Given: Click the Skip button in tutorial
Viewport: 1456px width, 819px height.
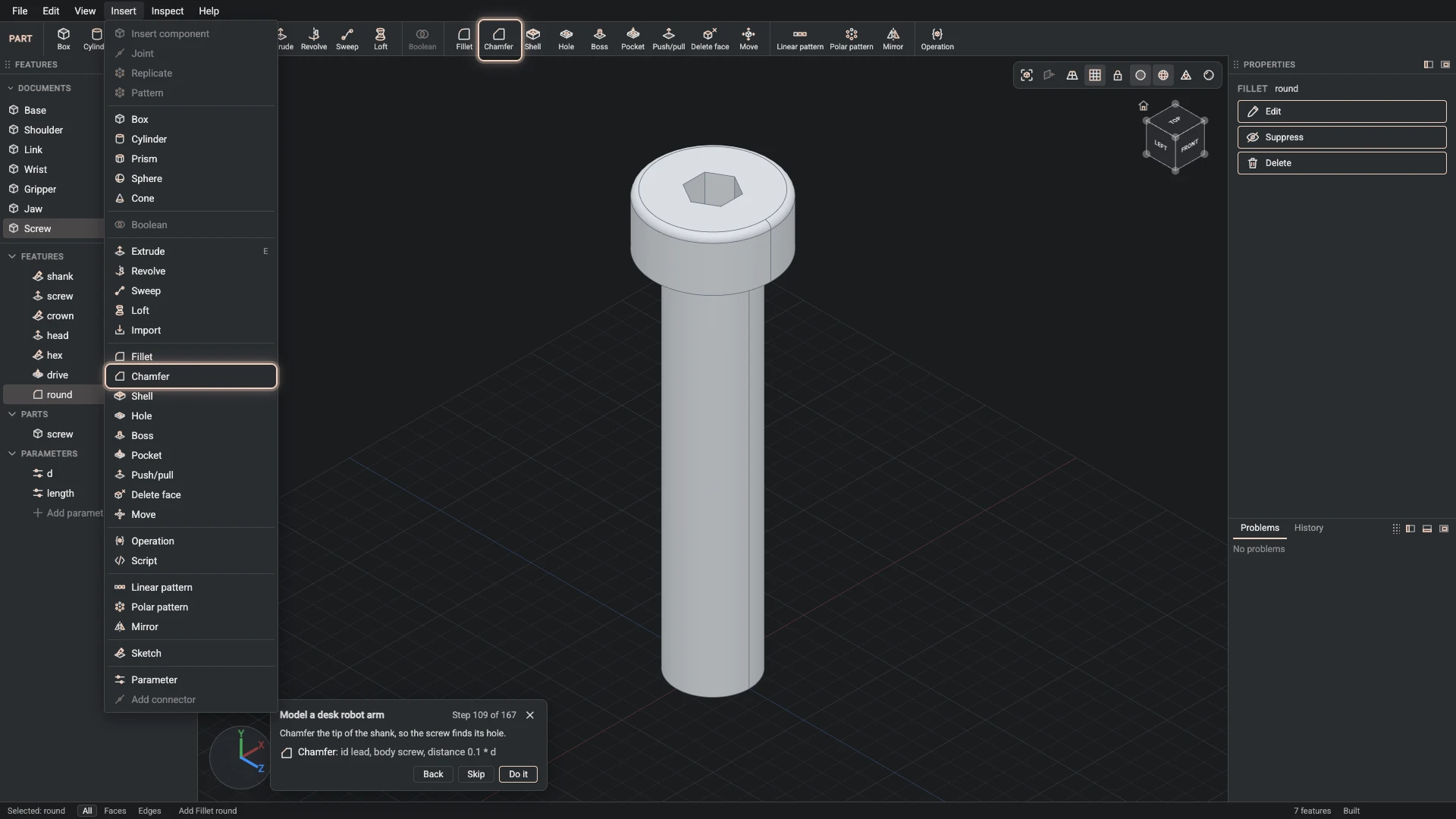Looking at the screenshot, I should point(476,774).
